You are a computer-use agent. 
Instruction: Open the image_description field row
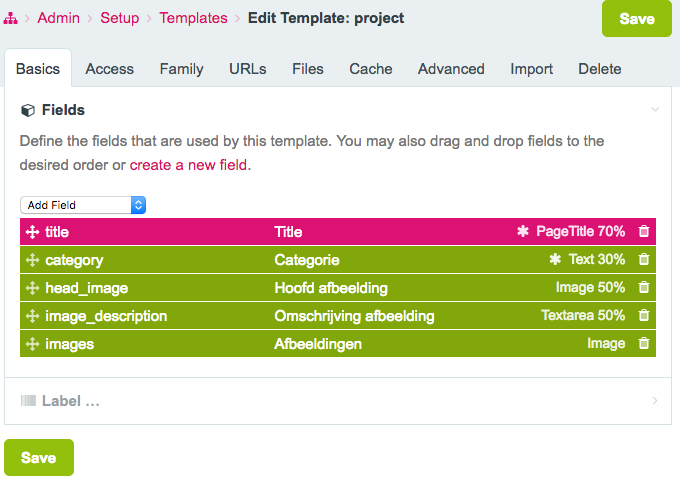click(106, 315)
